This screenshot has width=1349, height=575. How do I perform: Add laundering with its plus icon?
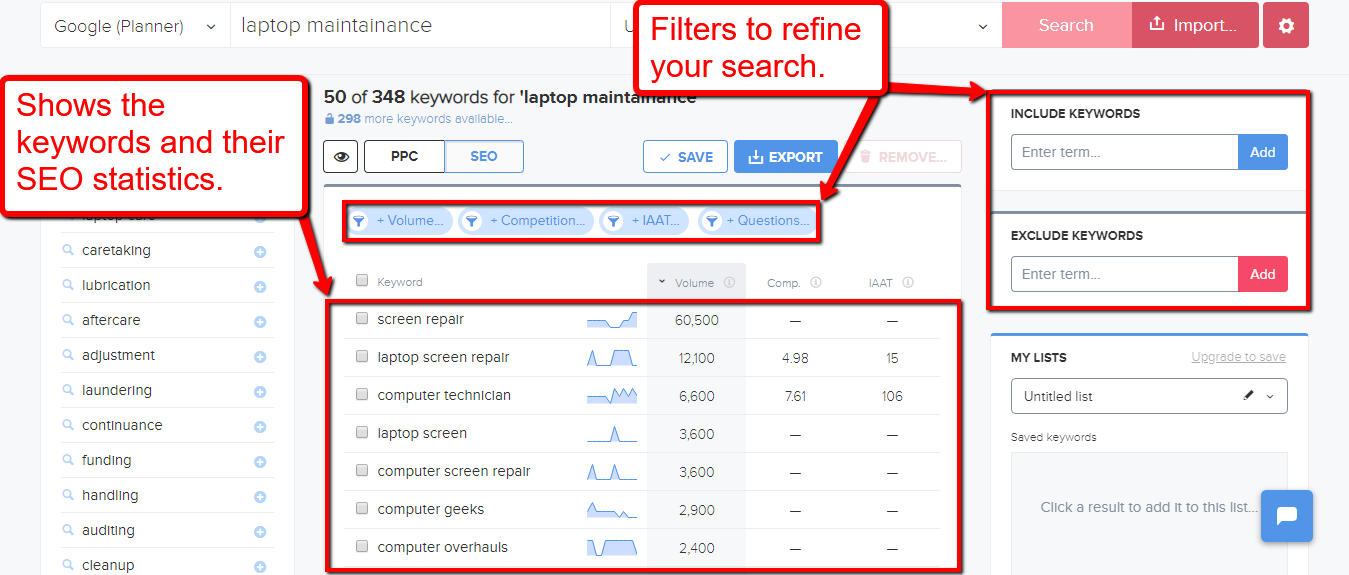260,392
